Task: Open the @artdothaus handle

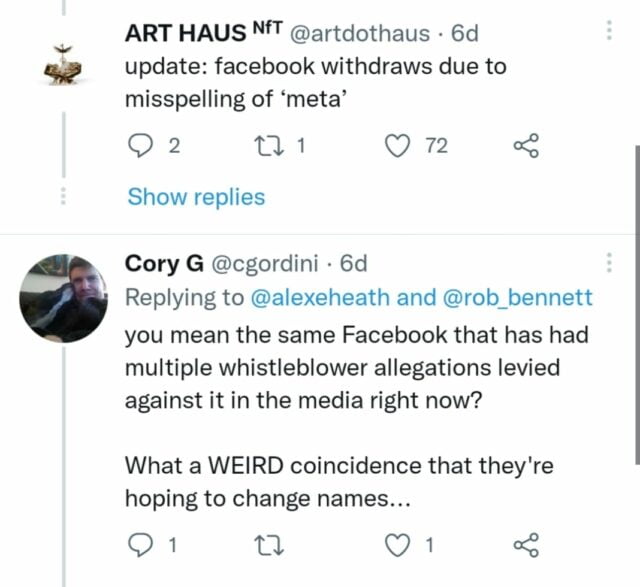Action: tap(361, 33)
